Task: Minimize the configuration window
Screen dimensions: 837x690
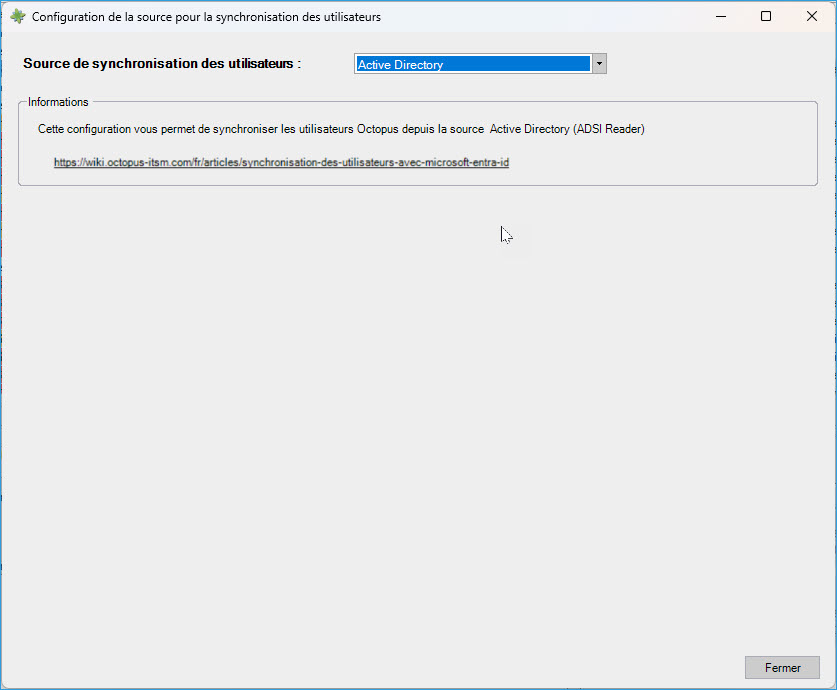Action: click(720, 17)
